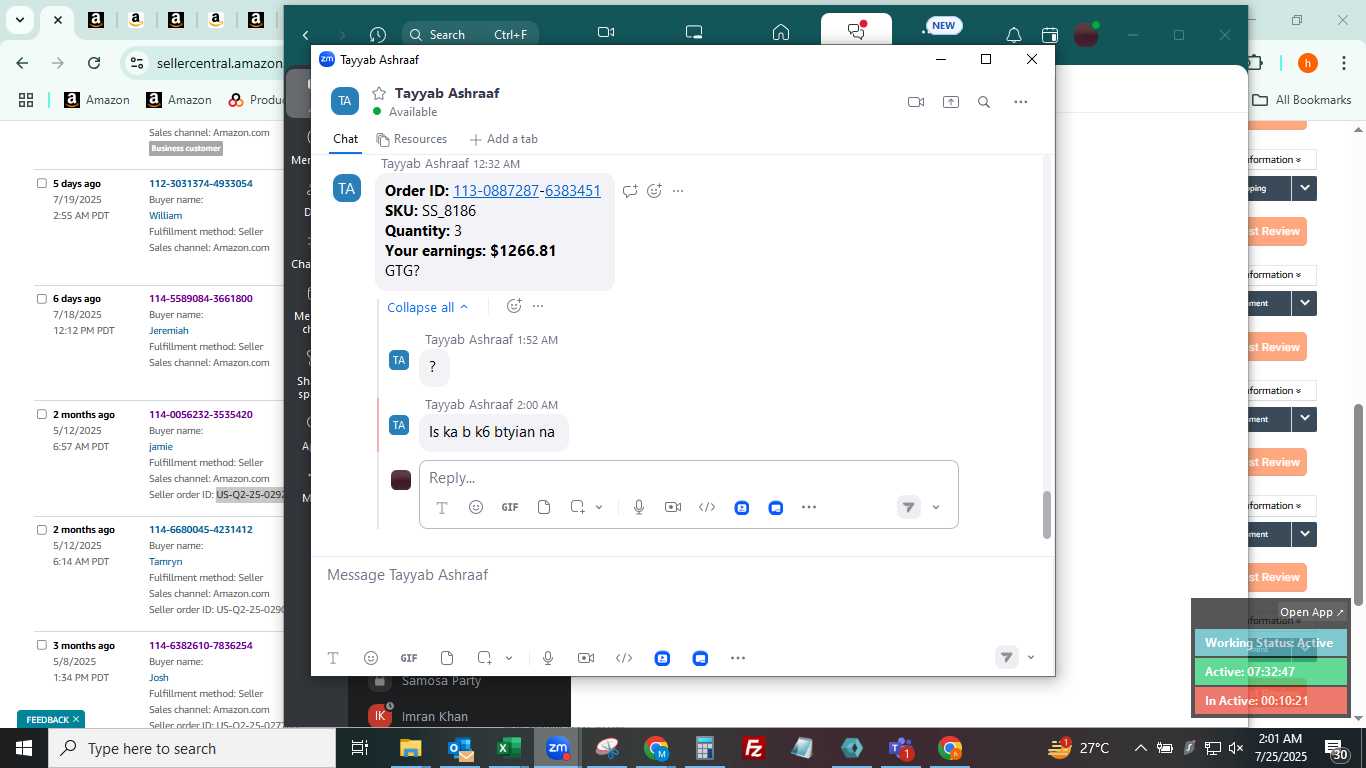The height and width of the screenshot is (768, 1366).
Task: Click the Reply text field
Action: (688, 478)
